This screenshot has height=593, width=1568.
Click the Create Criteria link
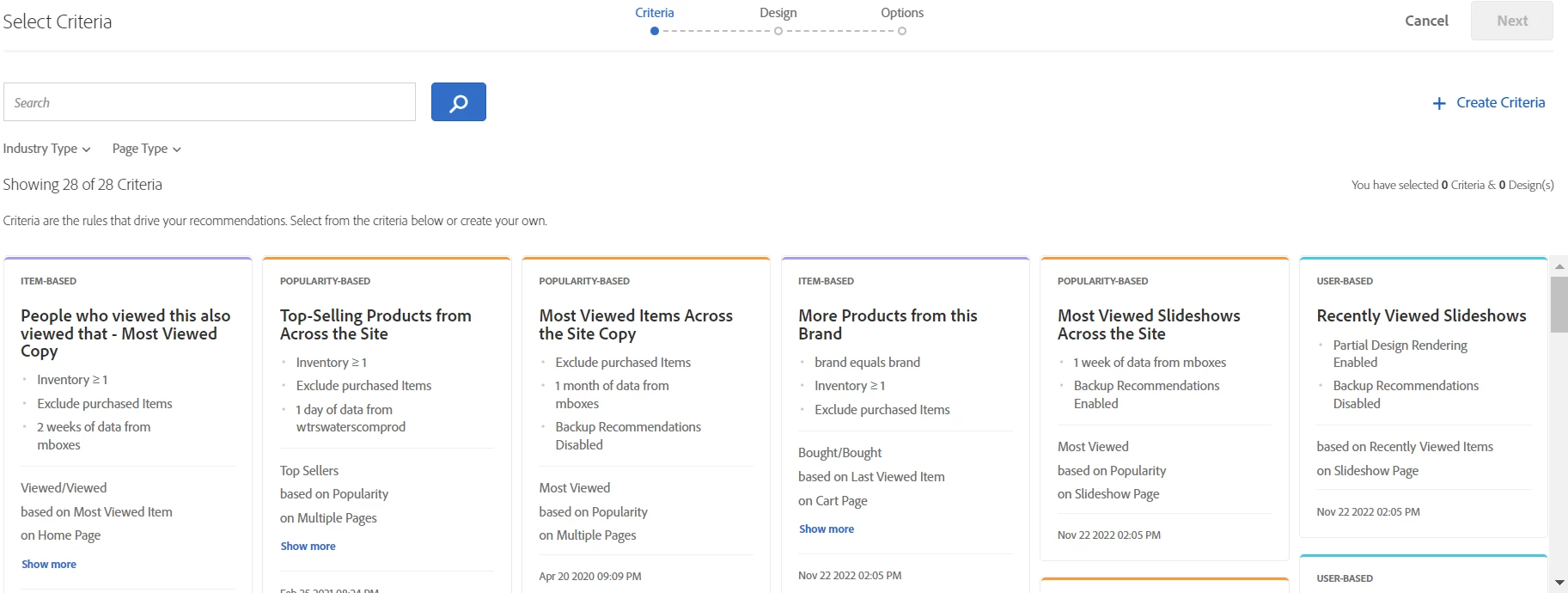[x=1500, y=102]
